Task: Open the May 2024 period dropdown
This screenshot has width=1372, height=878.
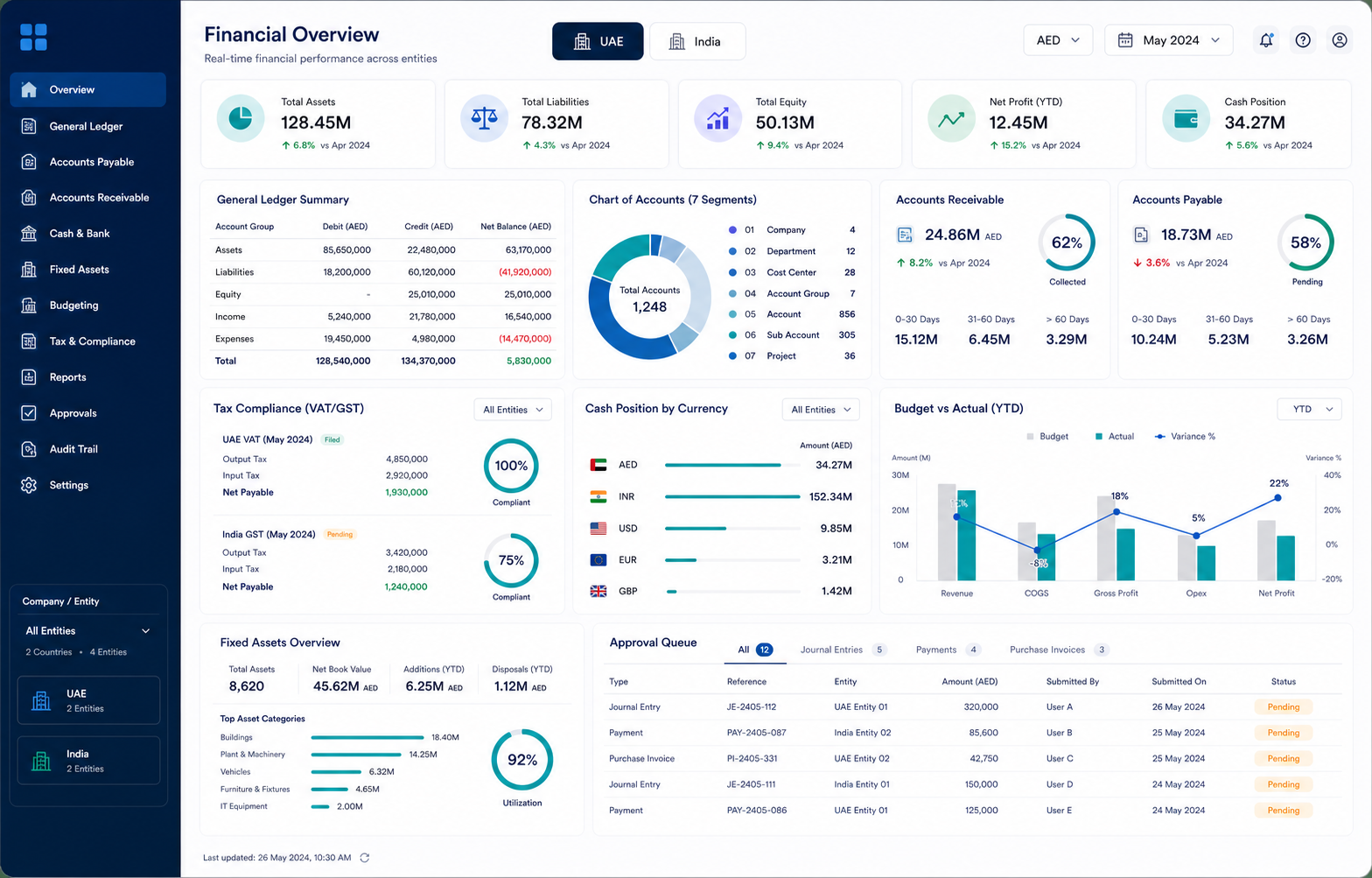Action: [1169, 40]
